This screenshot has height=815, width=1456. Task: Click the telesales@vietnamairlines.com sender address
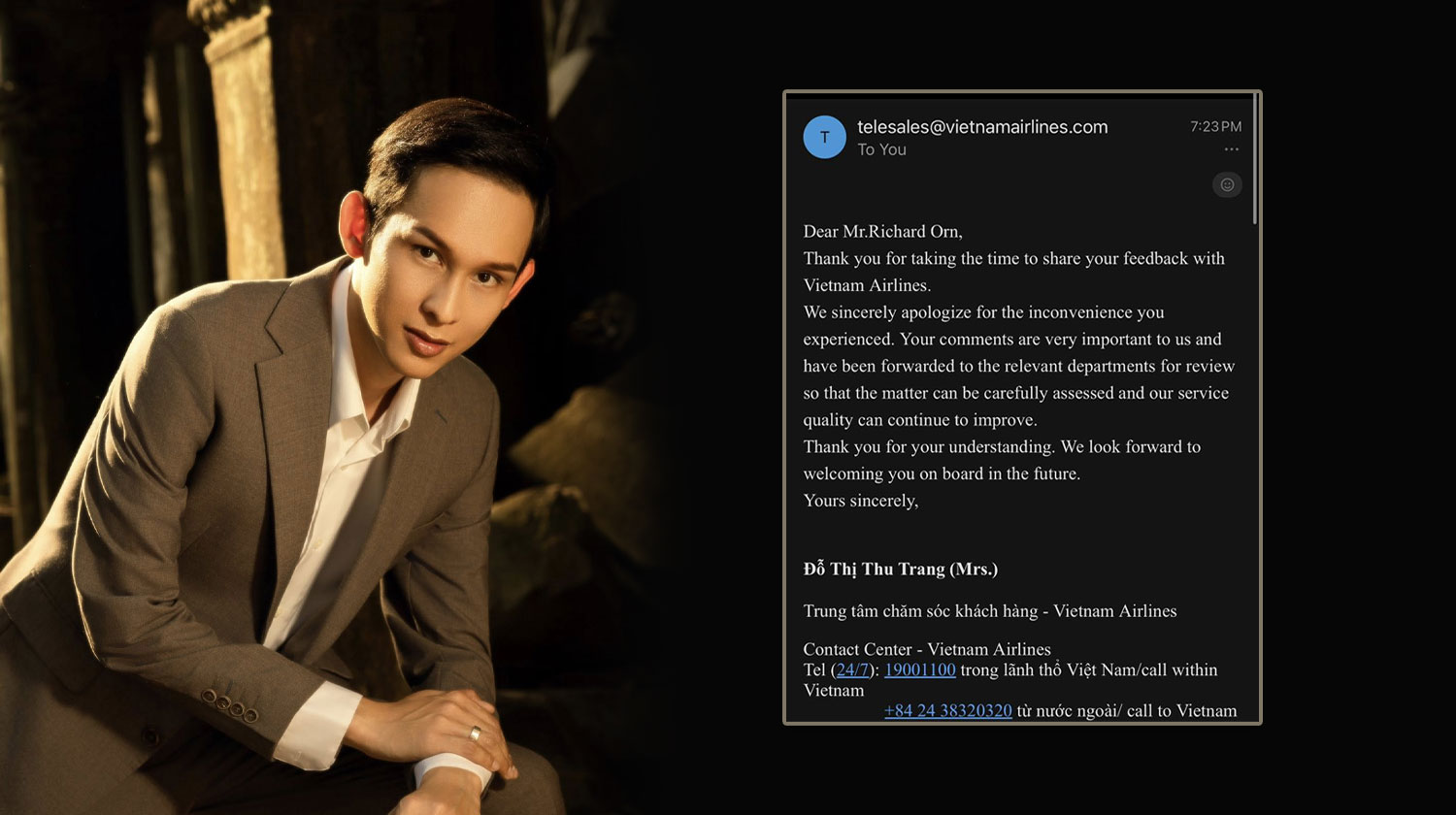[x=982, y=126]
